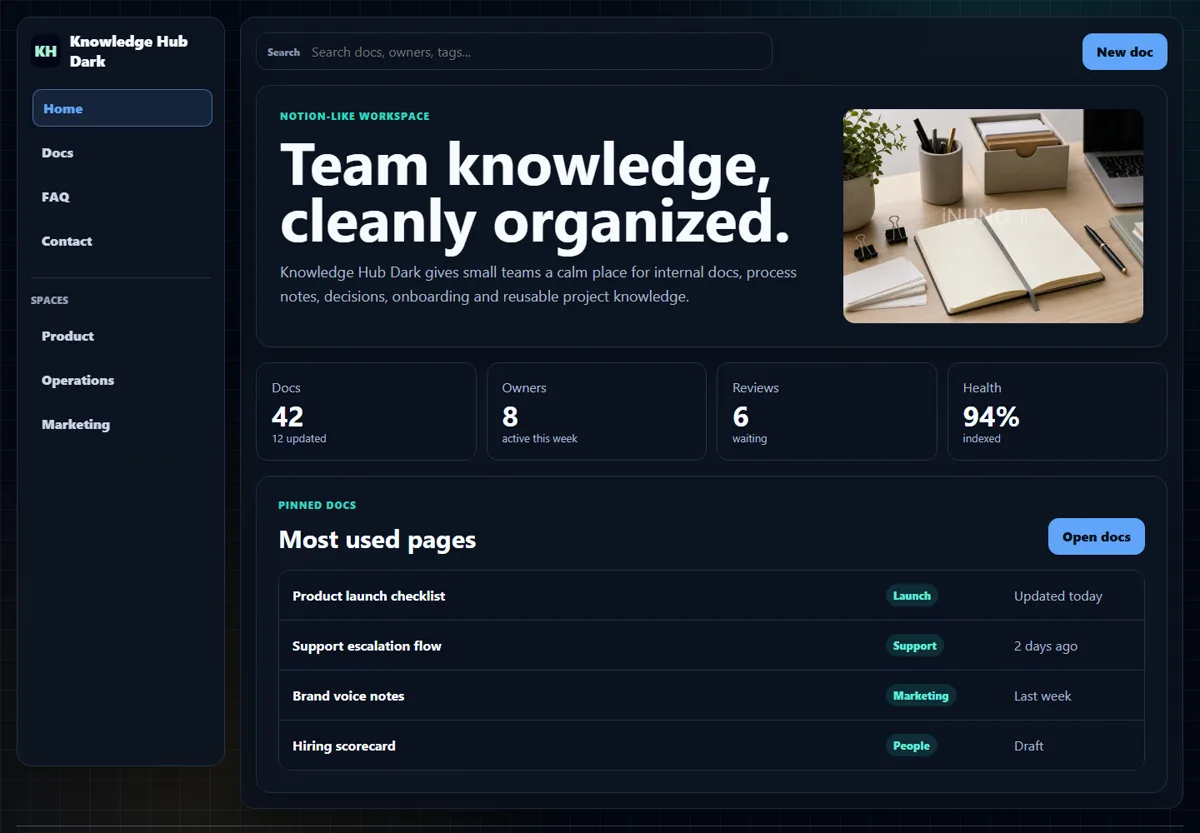This screenshot has height=833, width=1200.
Task: Click the Marketing tag badge in table
Action: pyautogui.click(x=921, y=696)
